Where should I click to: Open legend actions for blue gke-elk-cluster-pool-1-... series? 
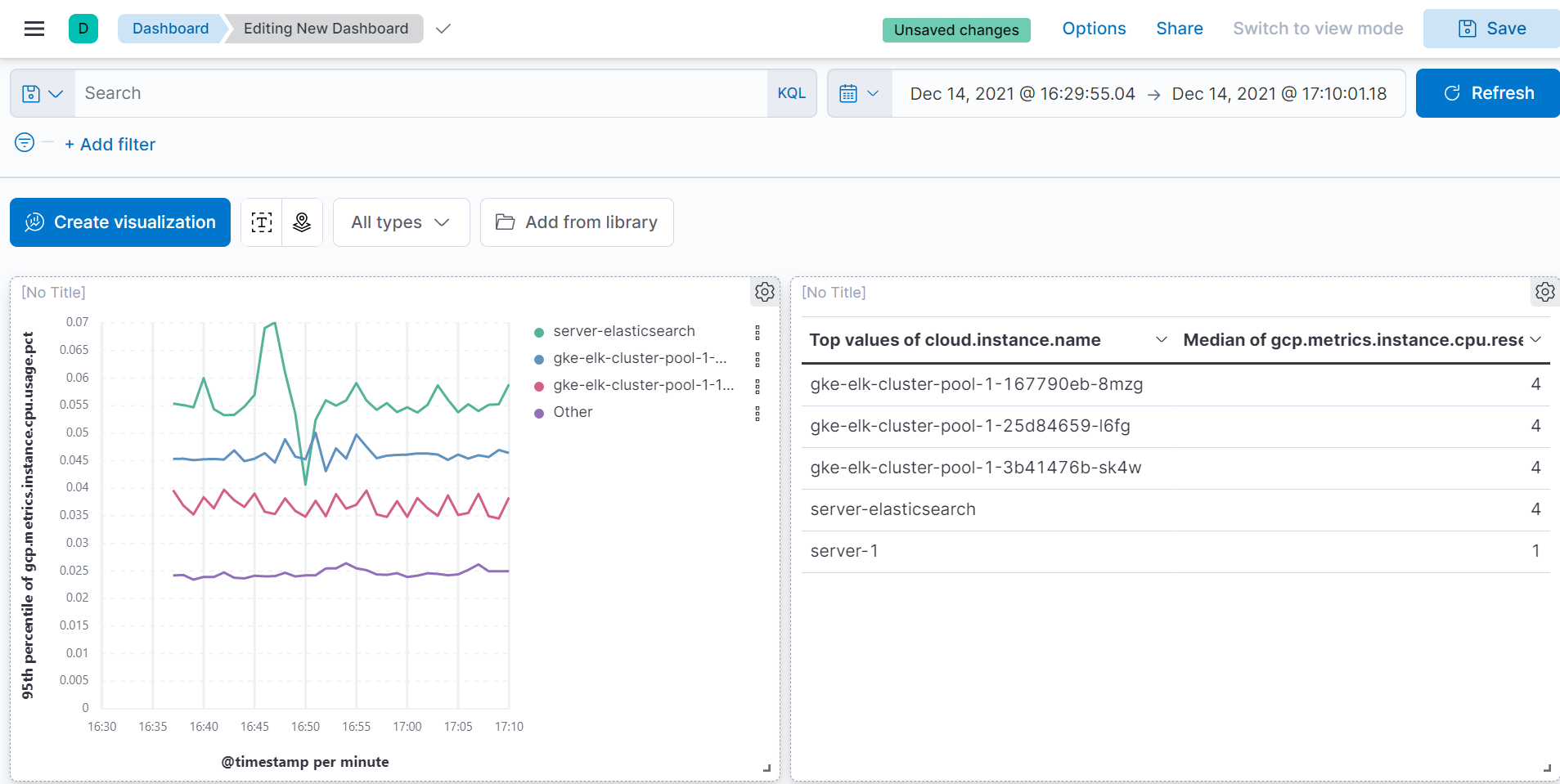(x=758, y=360)
